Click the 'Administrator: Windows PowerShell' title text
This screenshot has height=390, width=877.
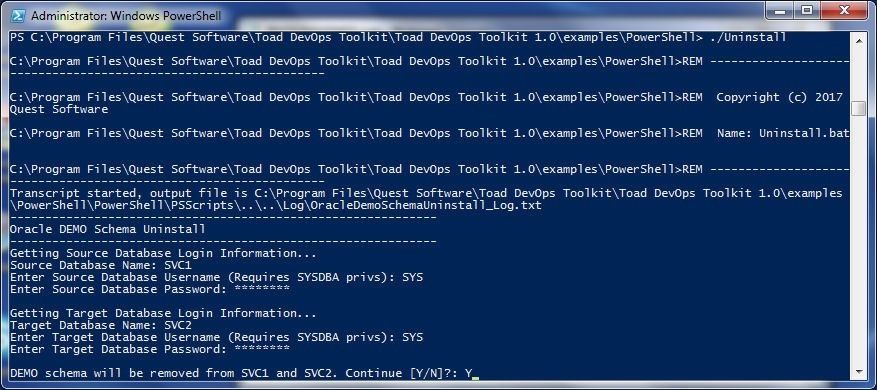[126, 16]
